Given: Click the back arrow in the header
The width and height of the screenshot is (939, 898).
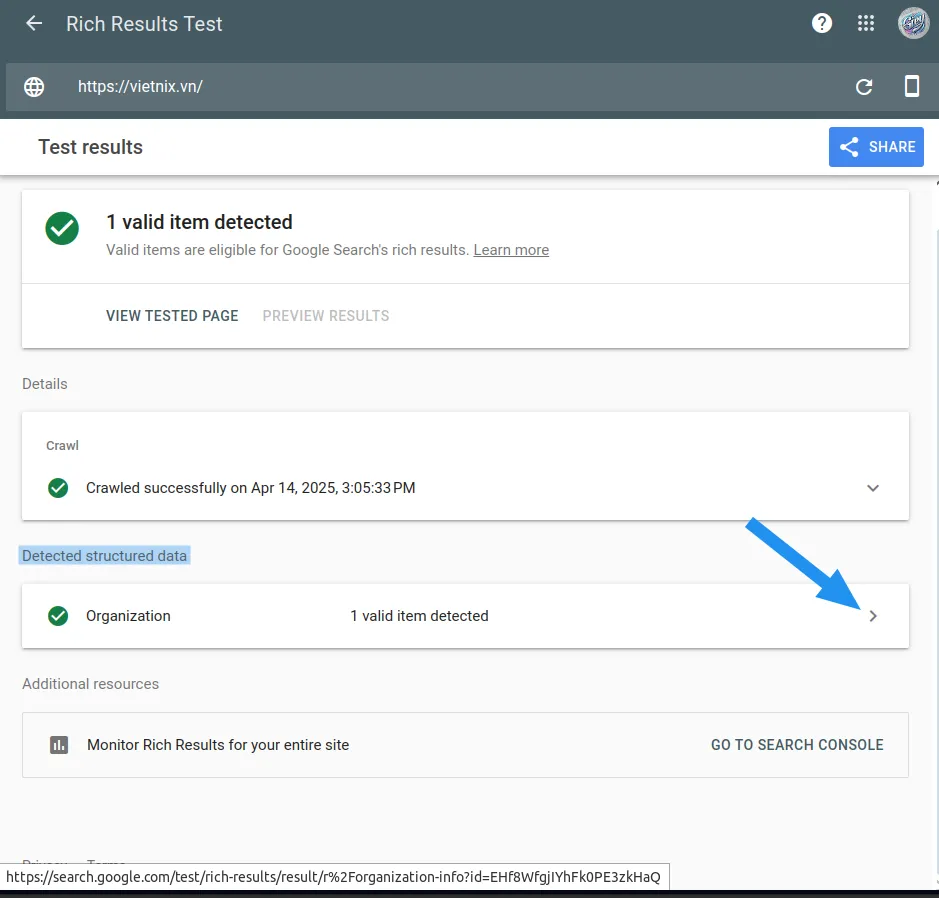Looking at the screenshot, I should 34,24.
